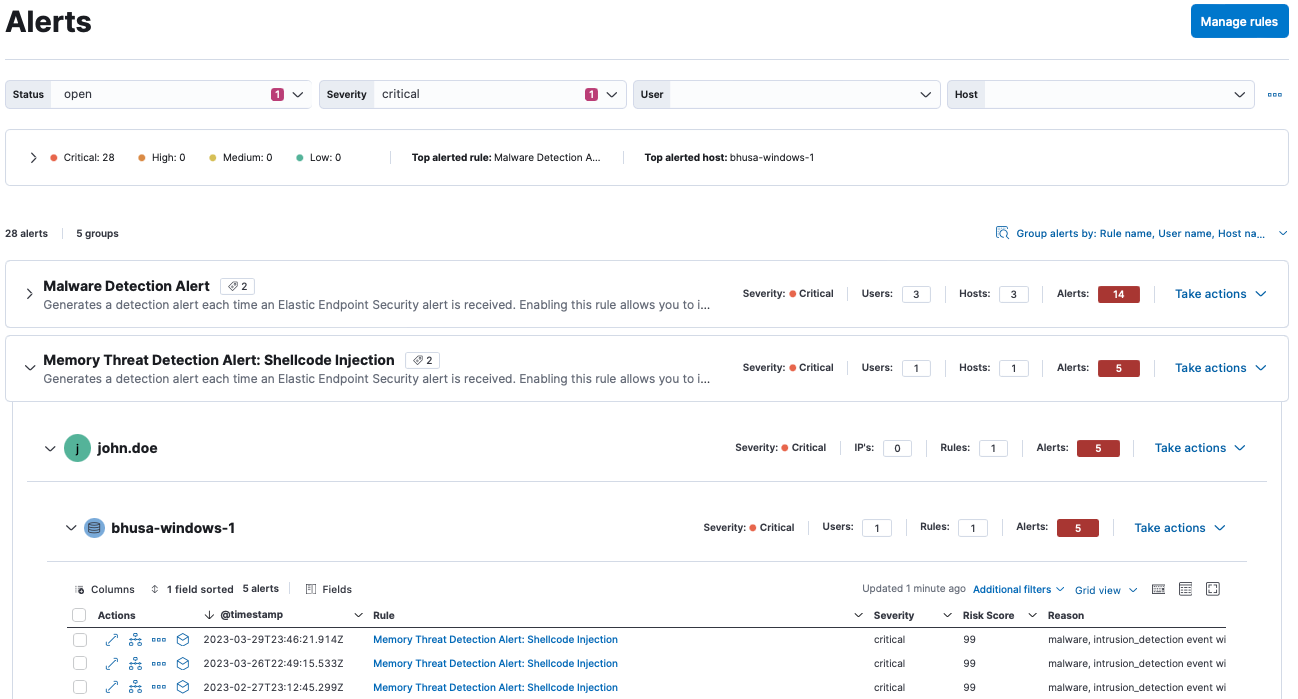Open the @timestamp column options chevron
The width and height of the screenshot is (1298, 699).
(359, 615)
